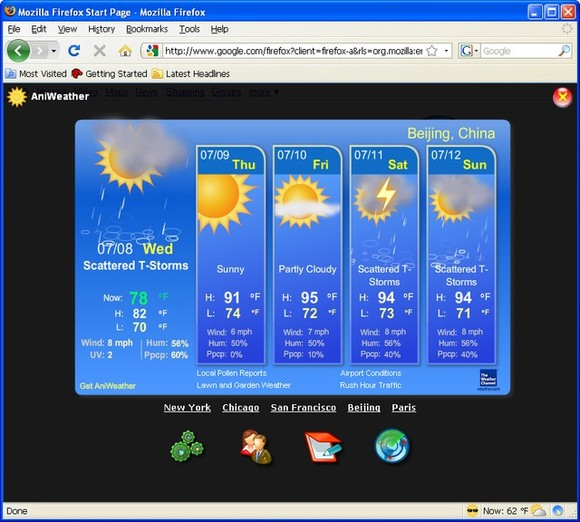
Task: Click the status bar sunglasses sun icon
Action: (472, 511)
